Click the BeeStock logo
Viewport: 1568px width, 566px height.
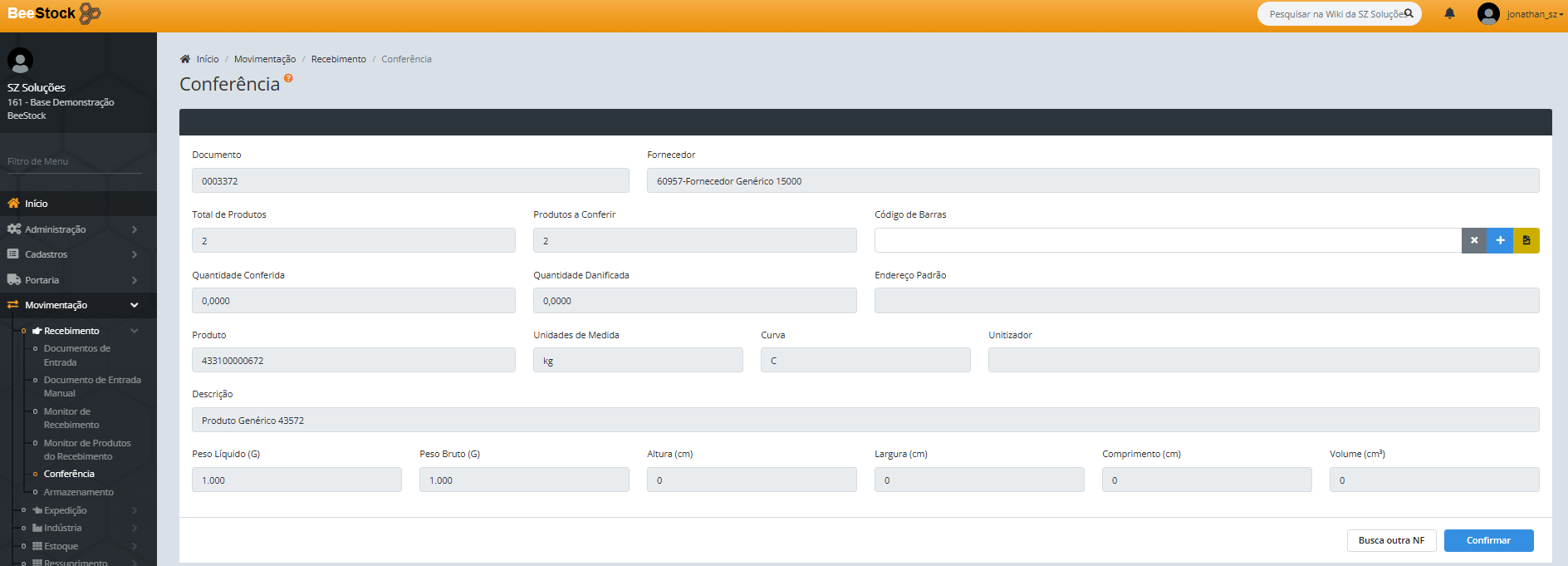pyautogui.click(x=54, y=14)
